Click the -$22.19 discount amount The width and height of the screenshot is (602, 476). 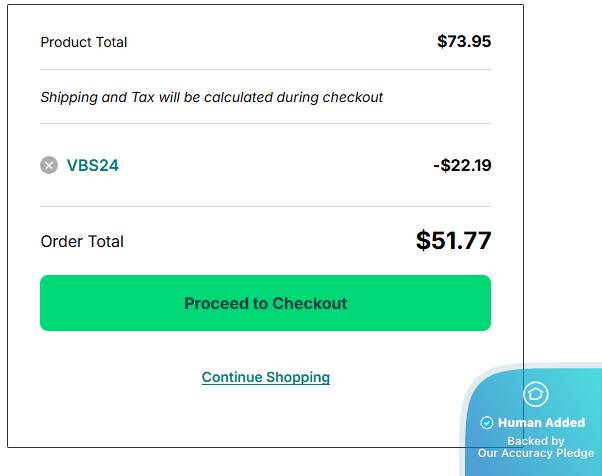coord(462,165)
